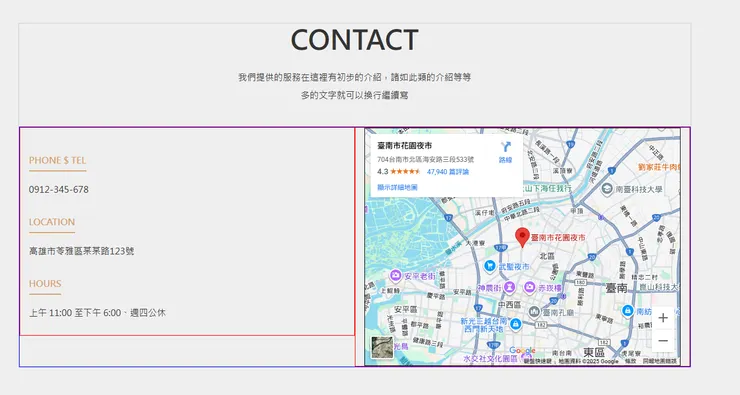Click the 臺南孔廟 museum marker

534,311
